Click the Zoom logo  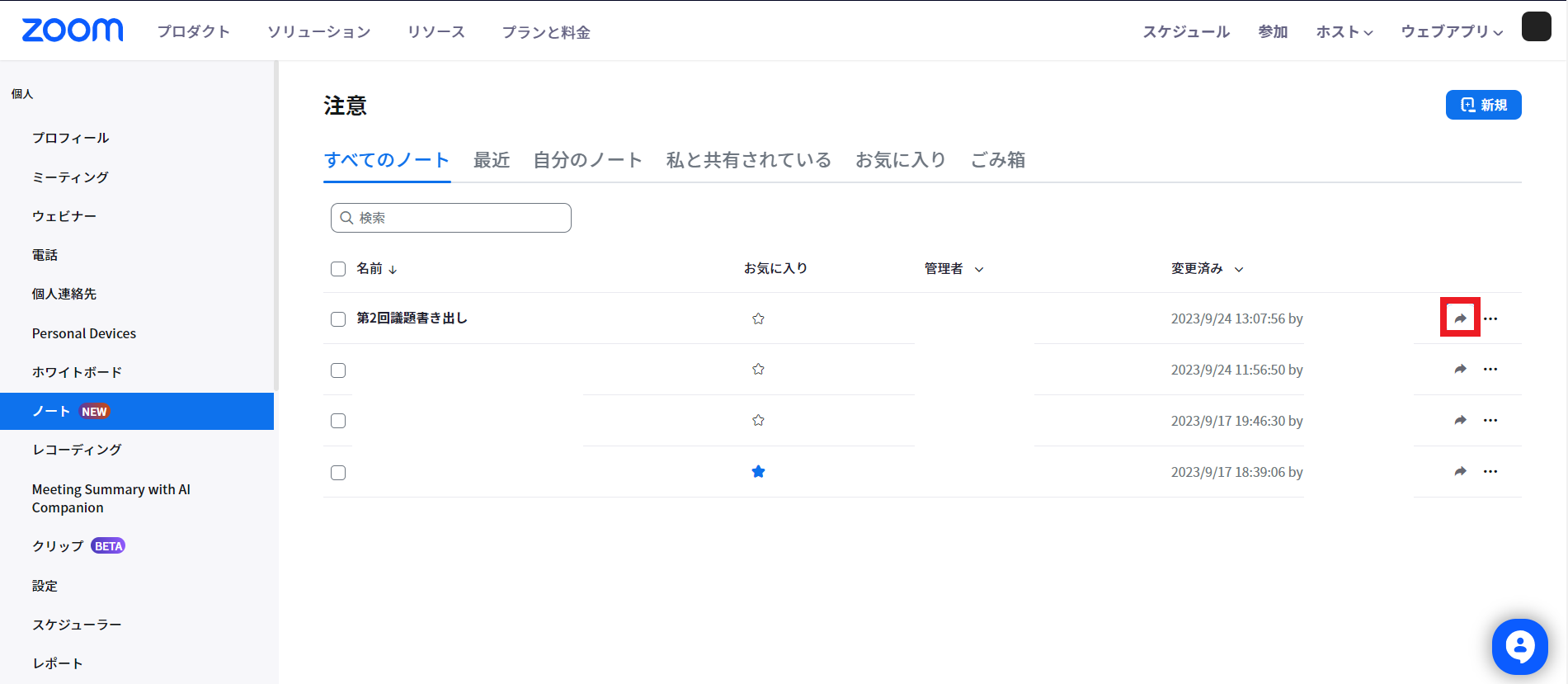pos(73,31)
